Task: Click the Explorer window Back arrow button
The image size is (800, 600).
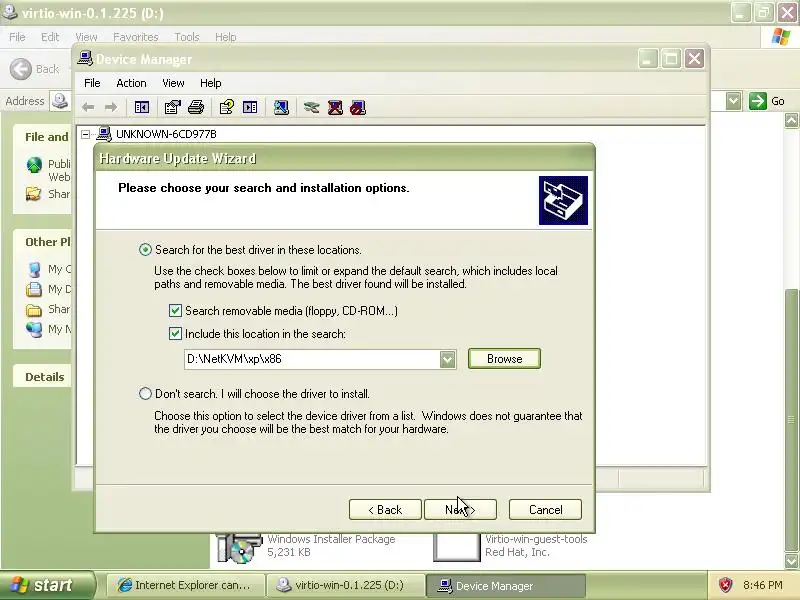Action: tap(21, 69)
